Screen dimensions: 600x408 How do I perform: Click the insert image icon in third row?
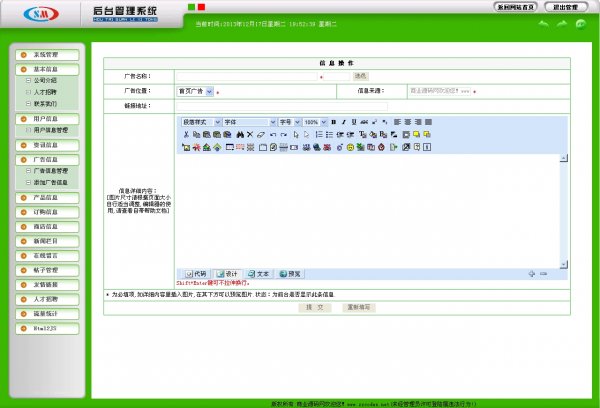[x=186, y=147]
